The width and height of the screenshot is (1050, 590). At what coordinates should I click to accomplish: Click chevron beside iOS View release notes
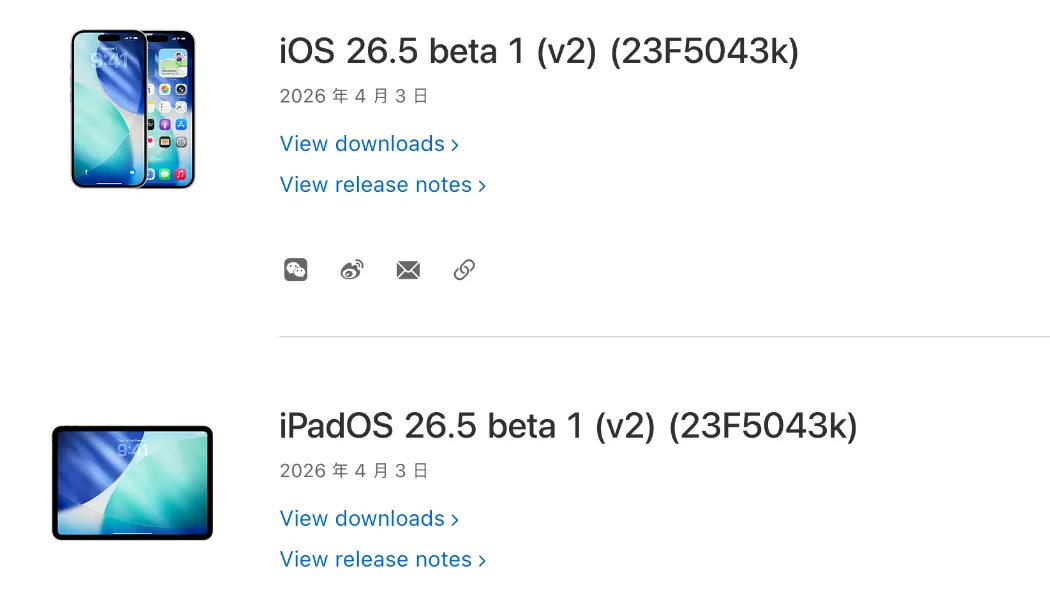tap(482, 186)
